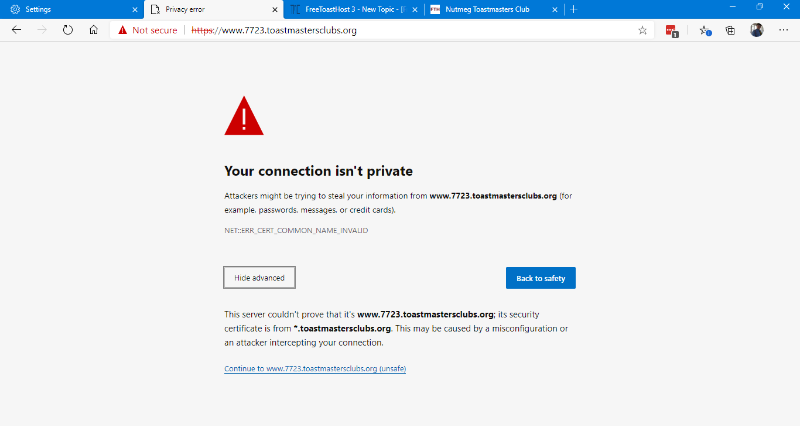Add this page to favorites with the star

coord(642,30)
